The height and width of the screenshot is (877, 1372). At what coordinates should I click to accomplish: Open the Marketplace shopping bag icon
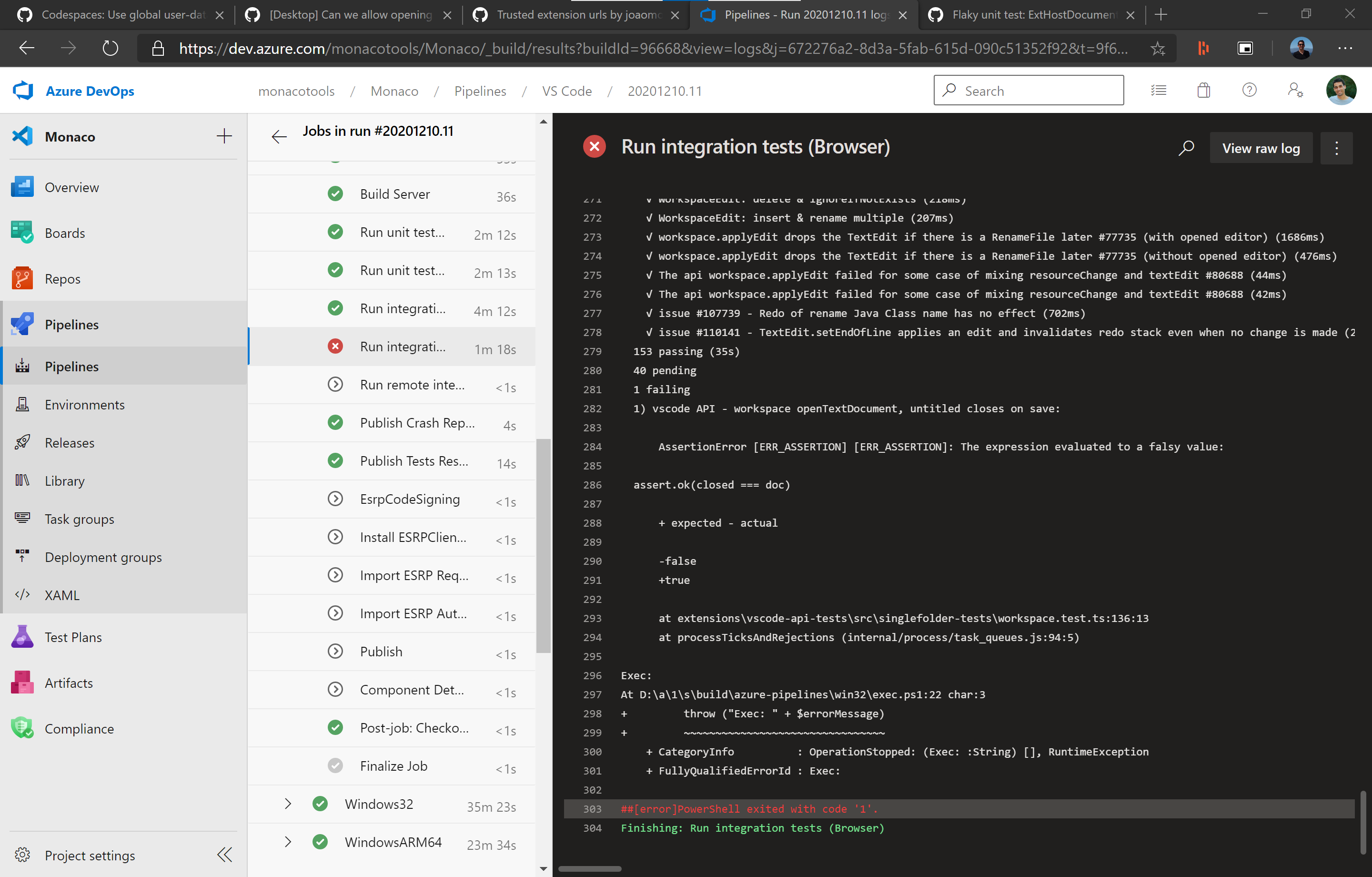click(x=1203, y=90)
